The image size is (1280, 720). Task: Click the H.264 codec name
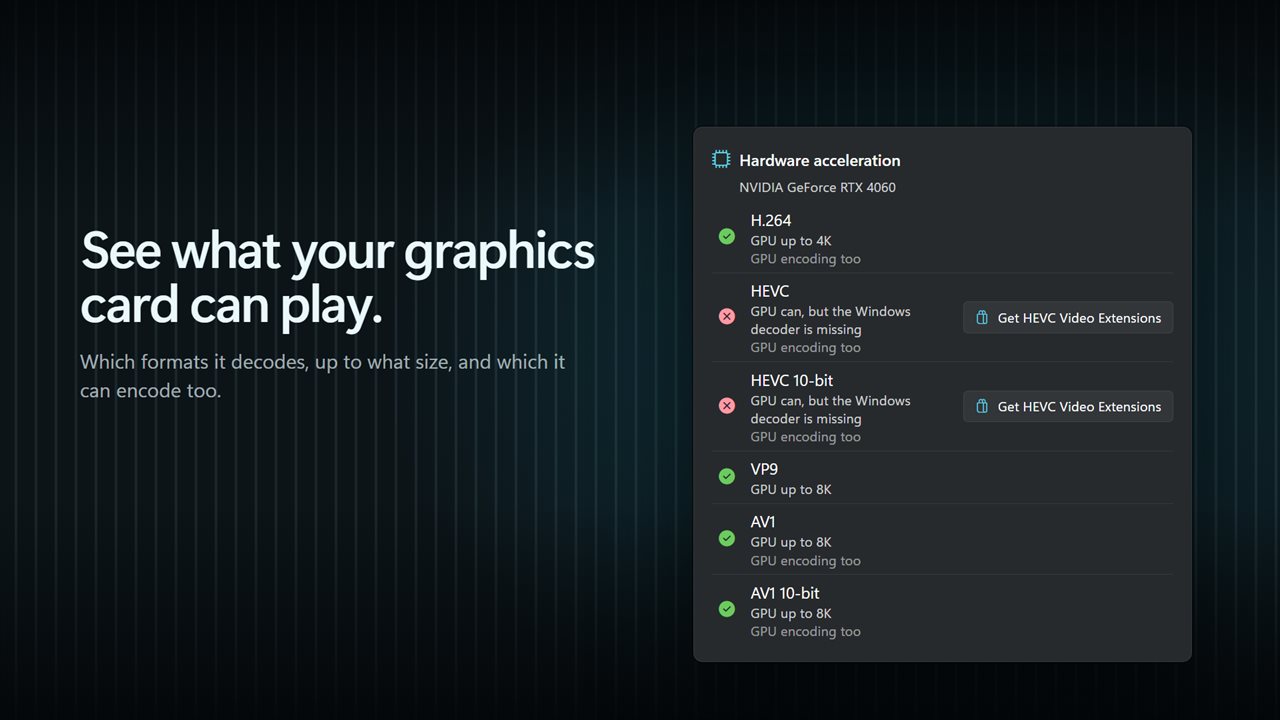coord(771,220)
